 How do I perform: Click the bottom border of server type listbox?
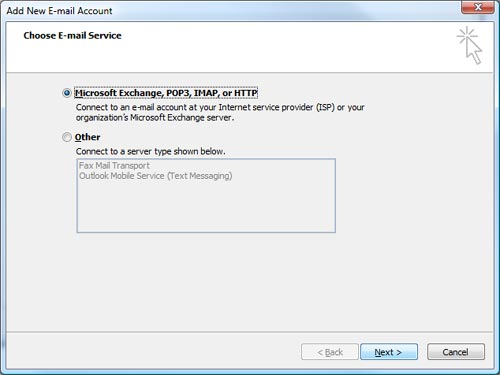[206, 232]
